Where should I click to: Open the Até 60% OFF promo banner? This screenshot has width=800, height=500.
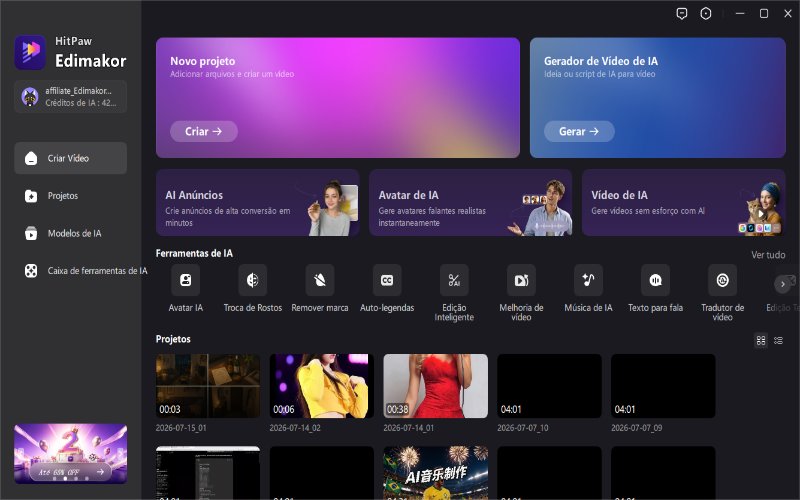click(x=70, y=454)
